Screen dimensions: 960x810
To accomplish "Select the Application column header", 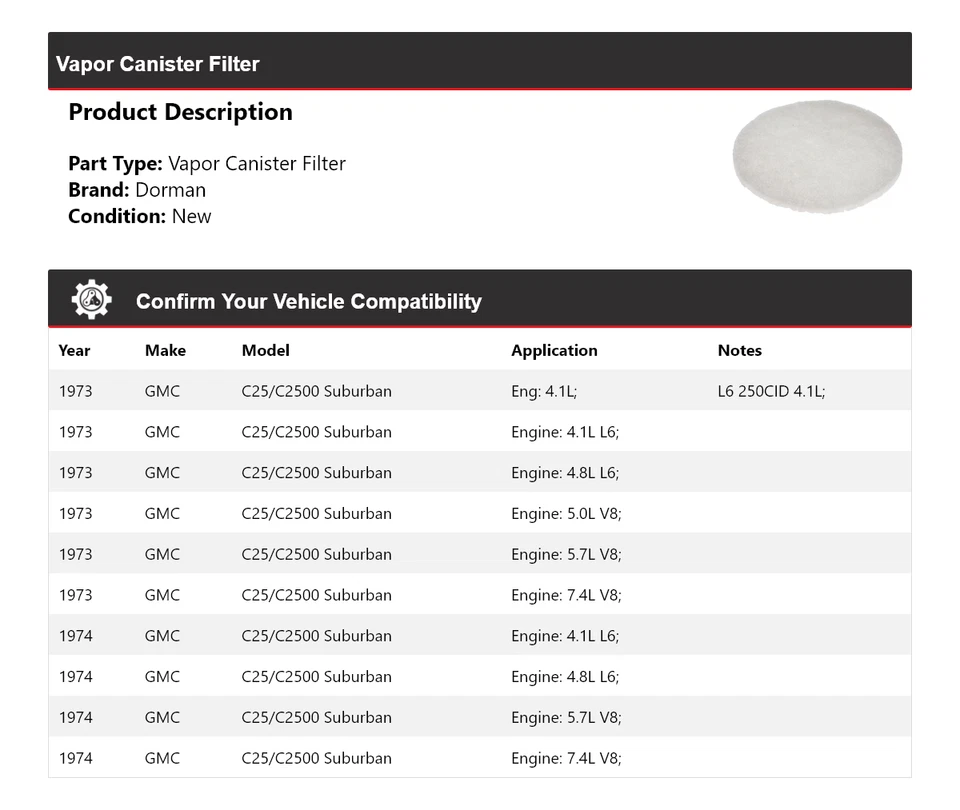I will tap(554, 350).
